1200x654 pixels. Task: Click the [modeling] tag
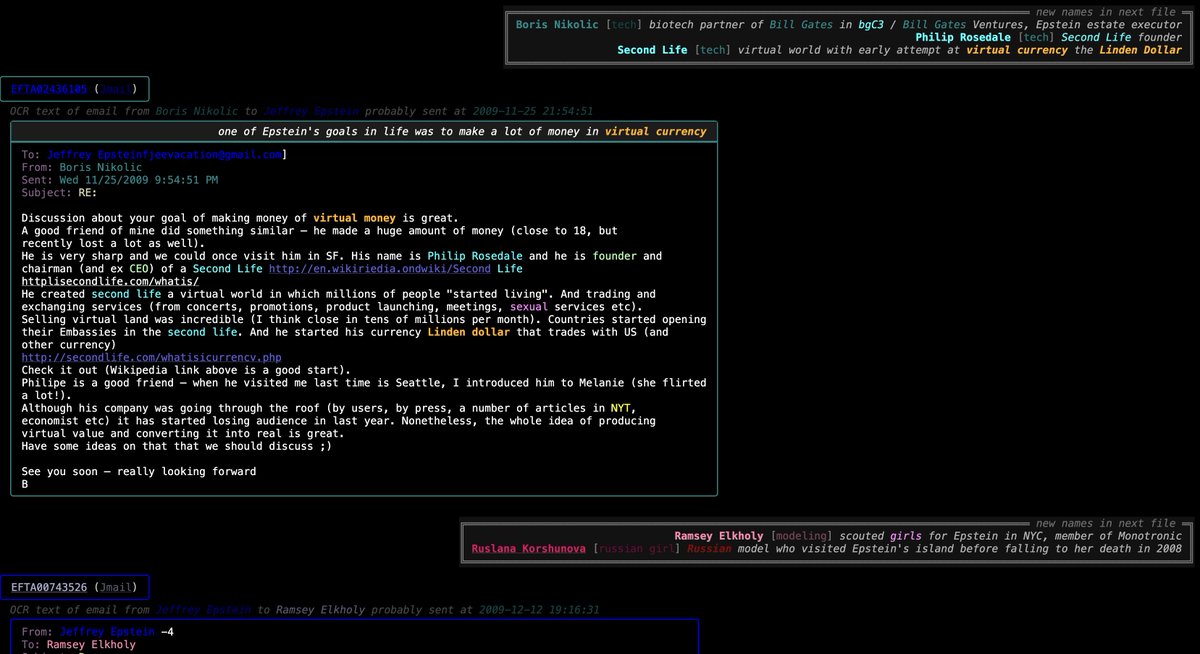pos(803,535)
